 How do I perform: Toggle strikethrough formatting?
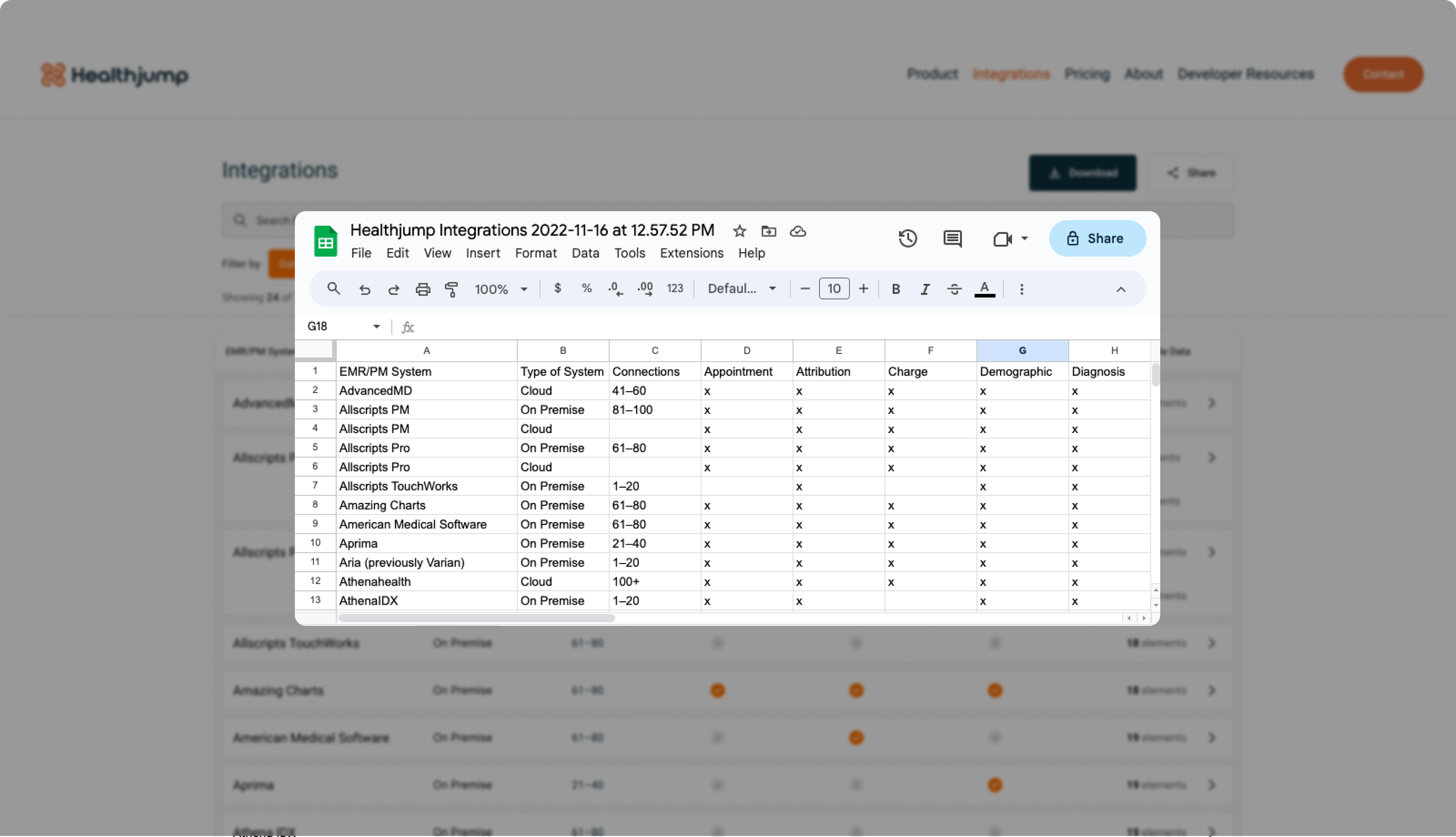pyautogui.click(x=954, y=289)
